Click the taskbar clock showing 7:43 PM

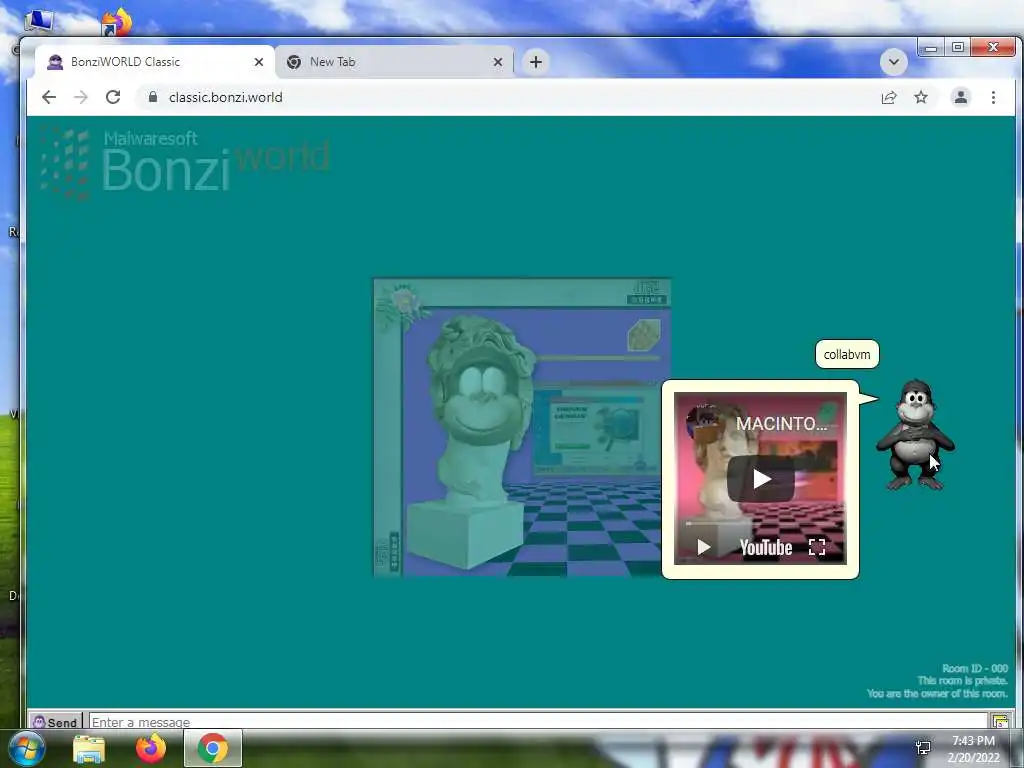[x=973, y=749]
